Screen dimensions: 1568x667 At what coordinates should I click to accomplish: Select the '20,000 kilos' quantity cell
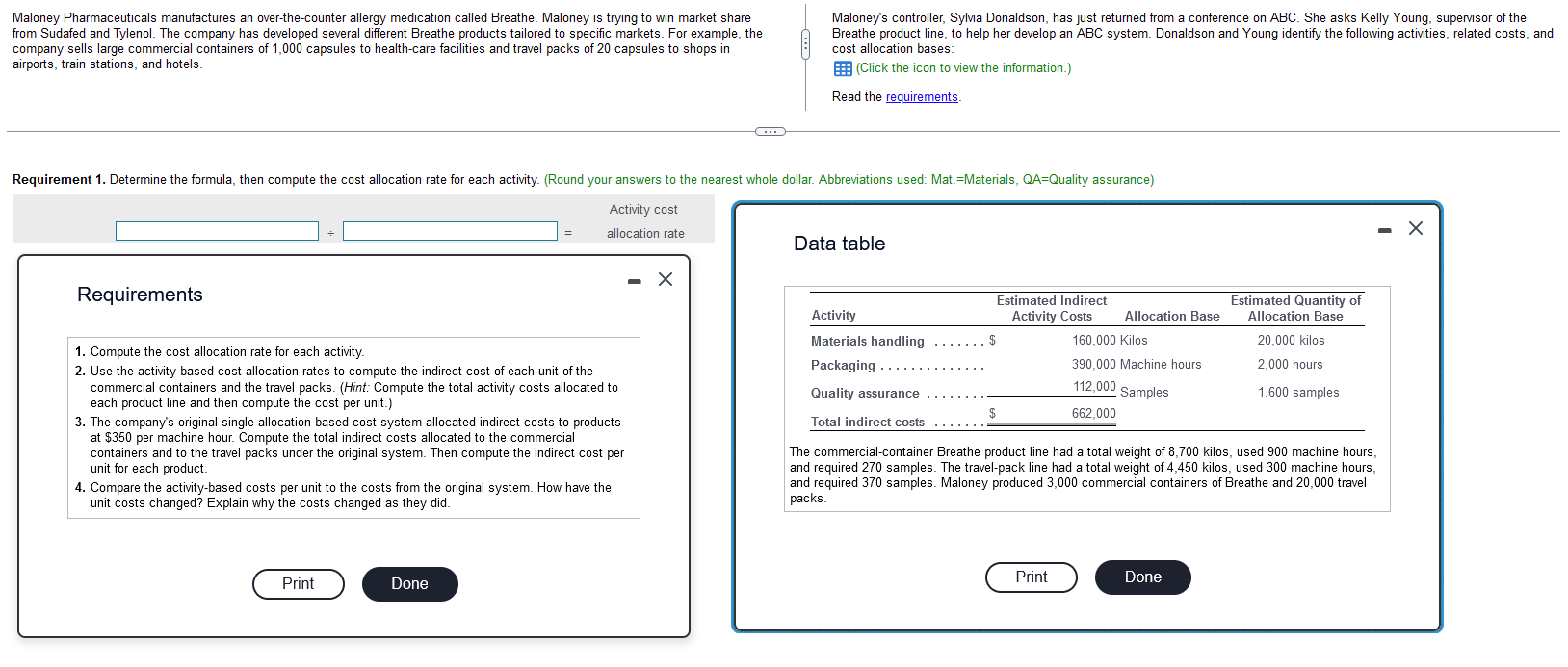point(1291,341)
